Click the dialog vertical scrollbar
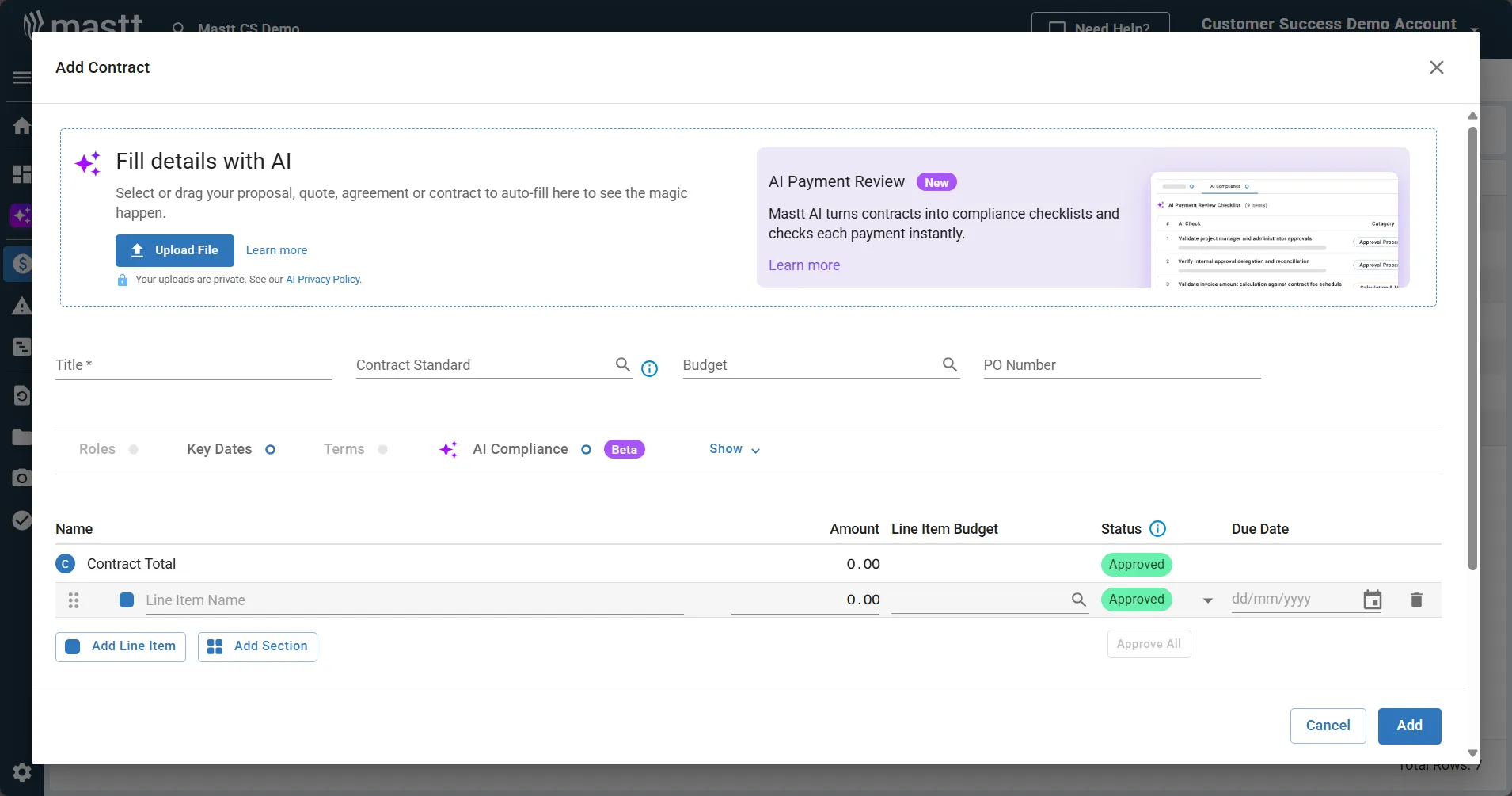This screenshot has height=796, width=1512. coord(1472,348)
